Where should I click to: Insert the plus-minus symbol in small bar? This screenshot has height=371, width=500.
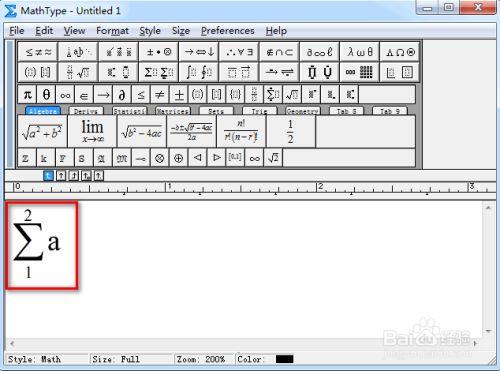pyautogui.click(x=179, y=95)
